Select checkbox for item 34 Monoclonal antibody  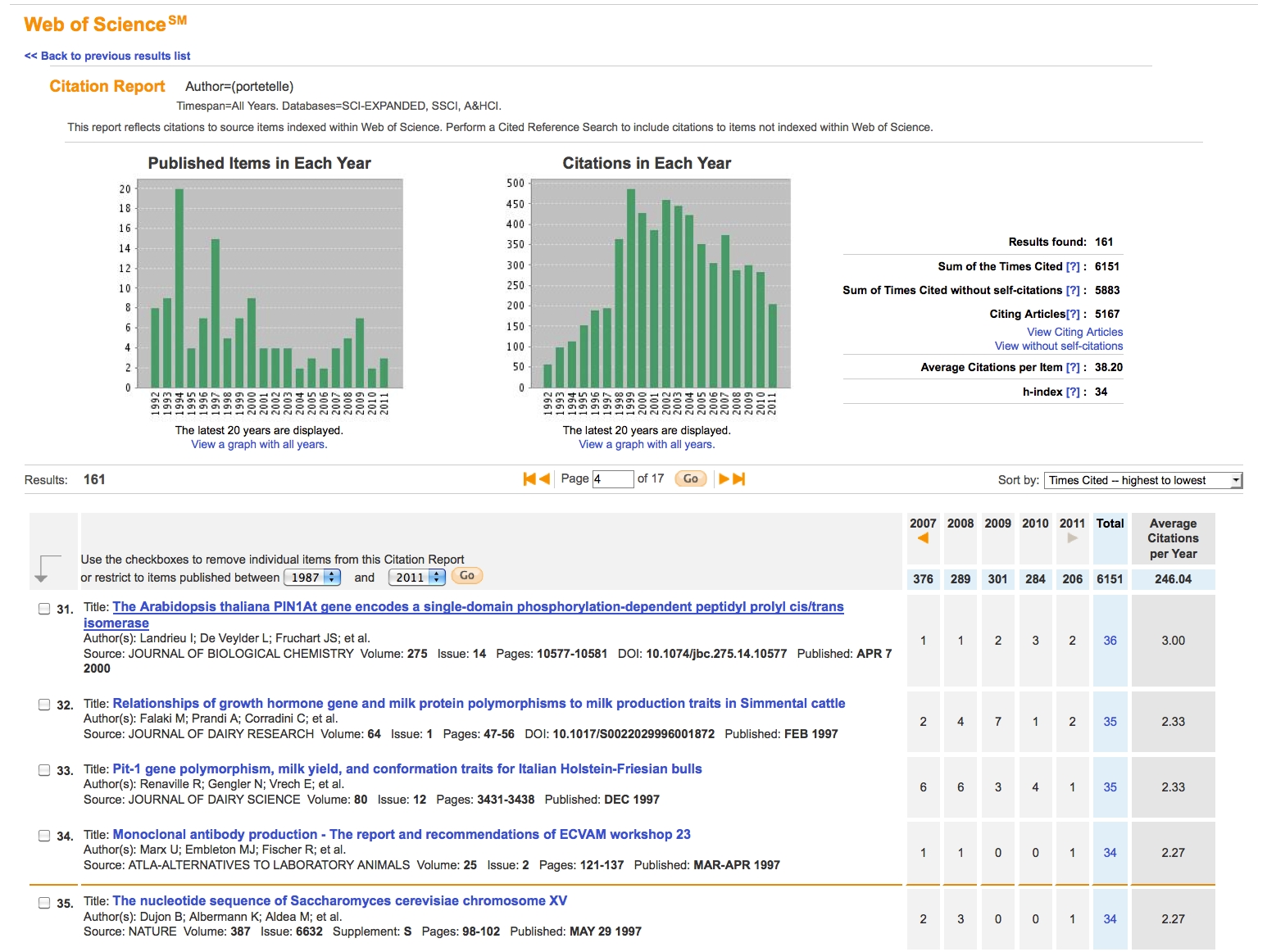tap(44, 836)
